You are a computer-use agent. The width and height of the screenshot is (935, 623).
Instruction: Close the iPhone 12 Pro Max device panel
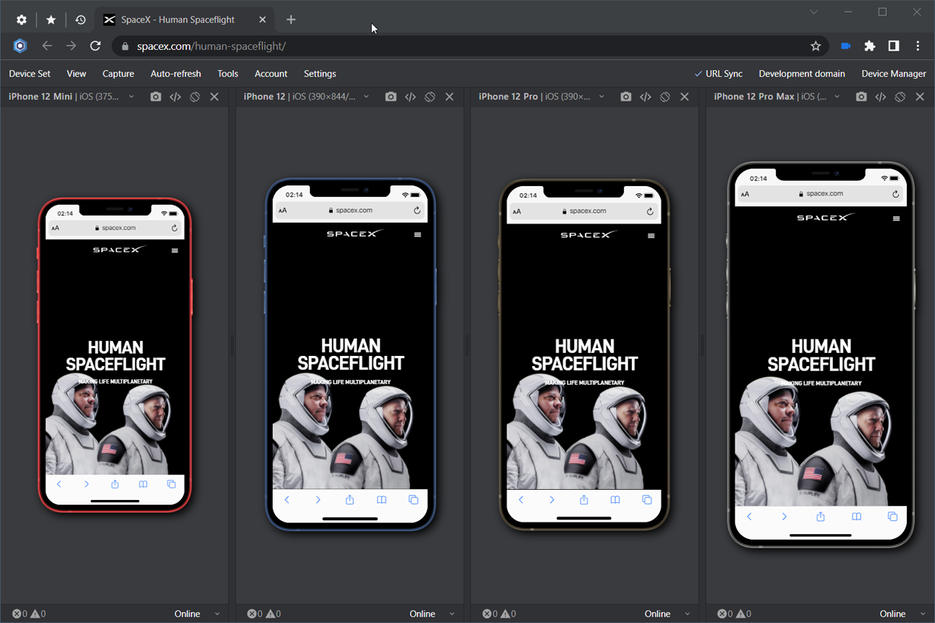point(919,97)
